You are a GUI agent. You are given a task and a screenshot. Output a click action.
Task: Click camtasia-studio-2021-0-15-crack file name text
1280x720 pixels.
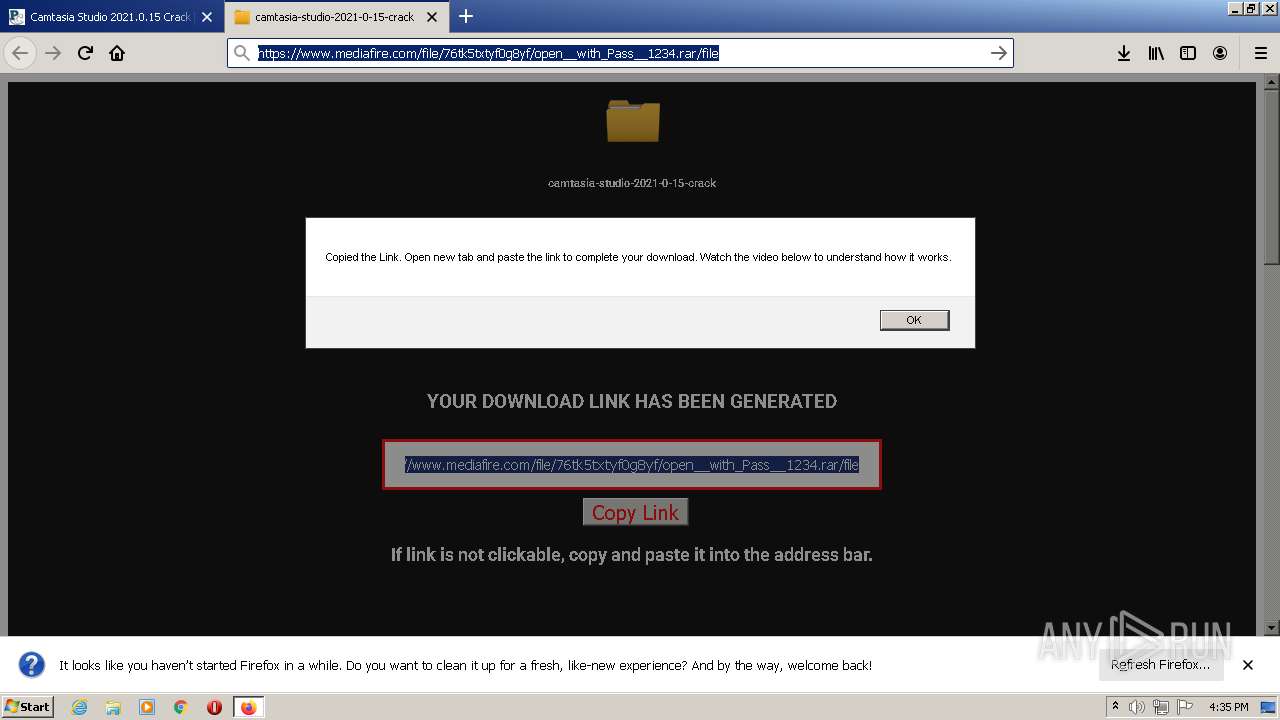632,183
